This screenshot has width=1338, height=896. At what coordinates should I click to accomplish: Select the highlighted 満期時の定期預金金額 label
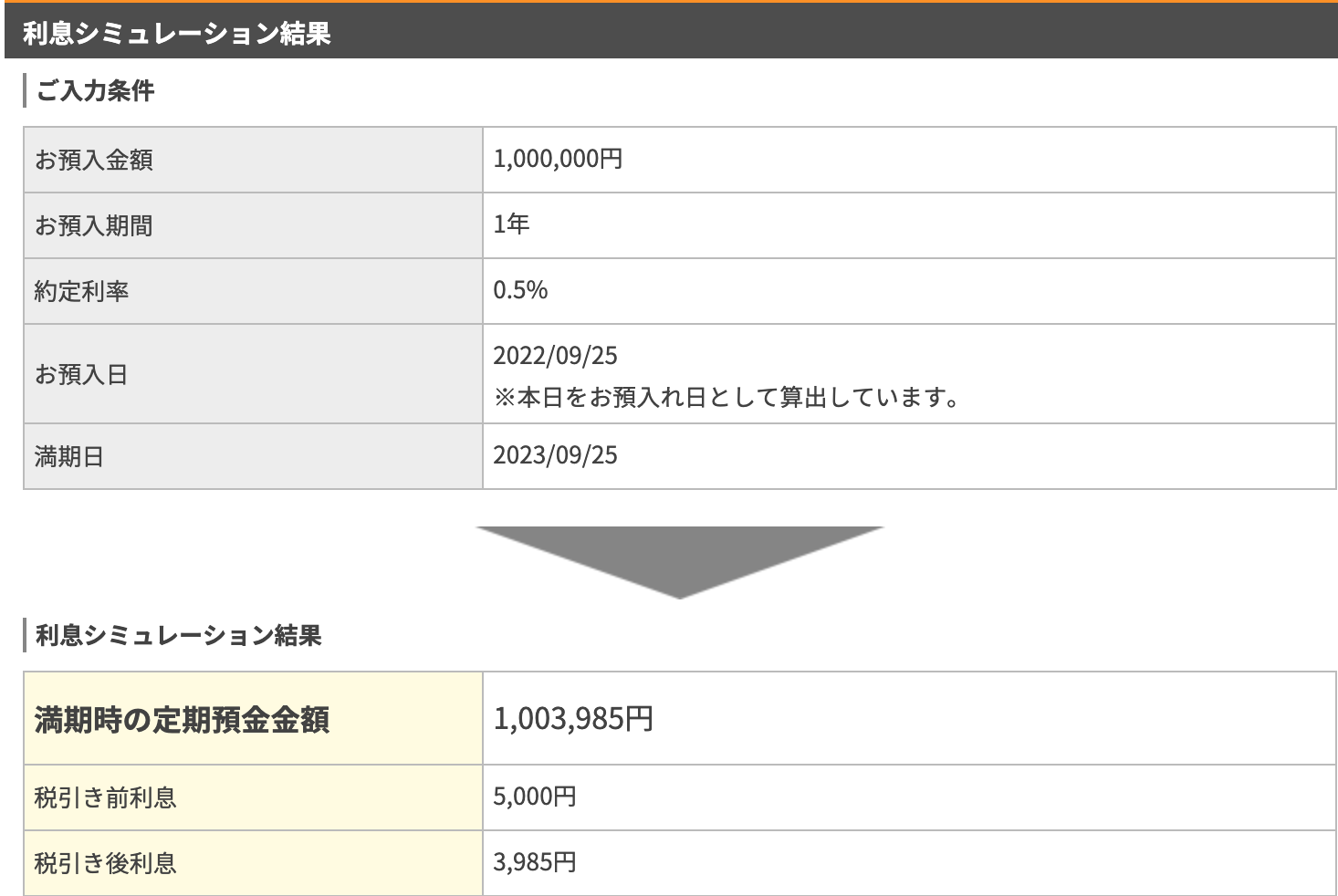click(x=182, y=720)
